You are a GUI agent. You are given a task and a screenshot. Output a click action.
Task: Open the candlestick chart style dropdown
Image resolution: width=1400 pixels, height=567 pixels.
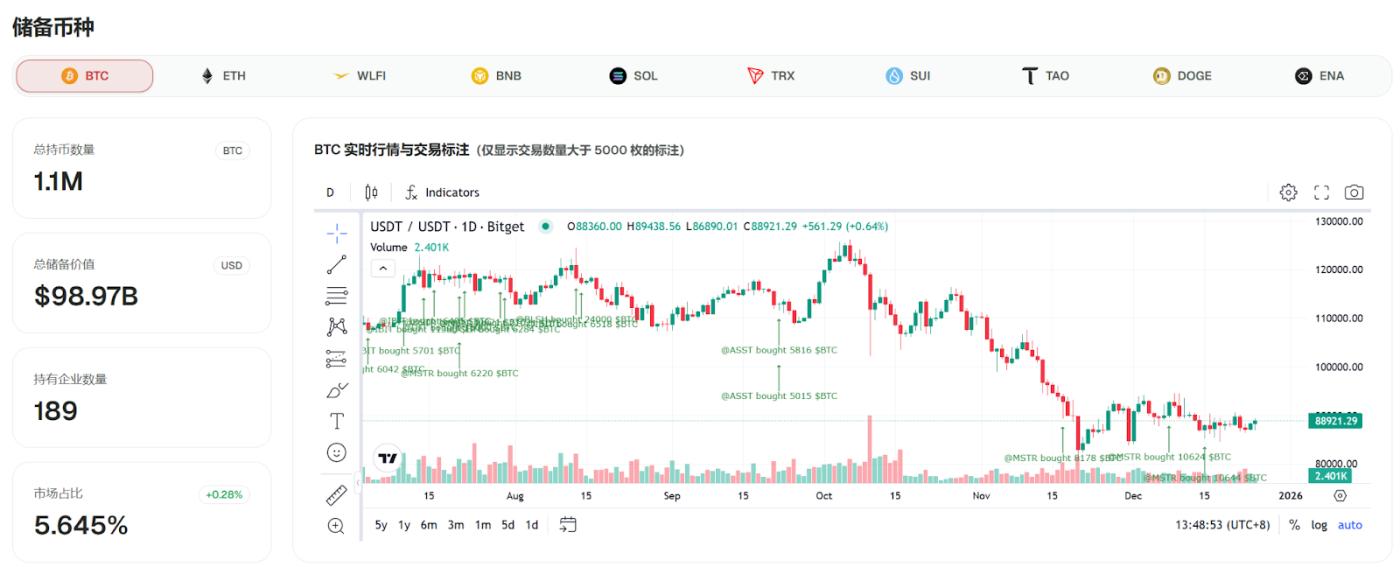pyautogui.click(x=371, y=192)
